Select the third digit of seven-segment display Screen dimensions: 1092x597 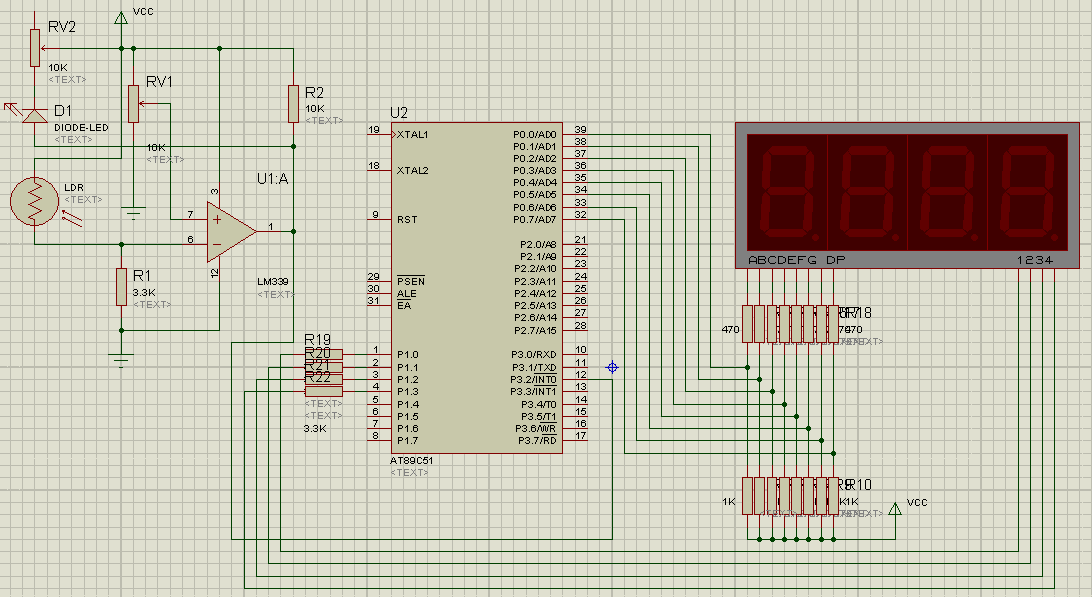tap(947, 192)
